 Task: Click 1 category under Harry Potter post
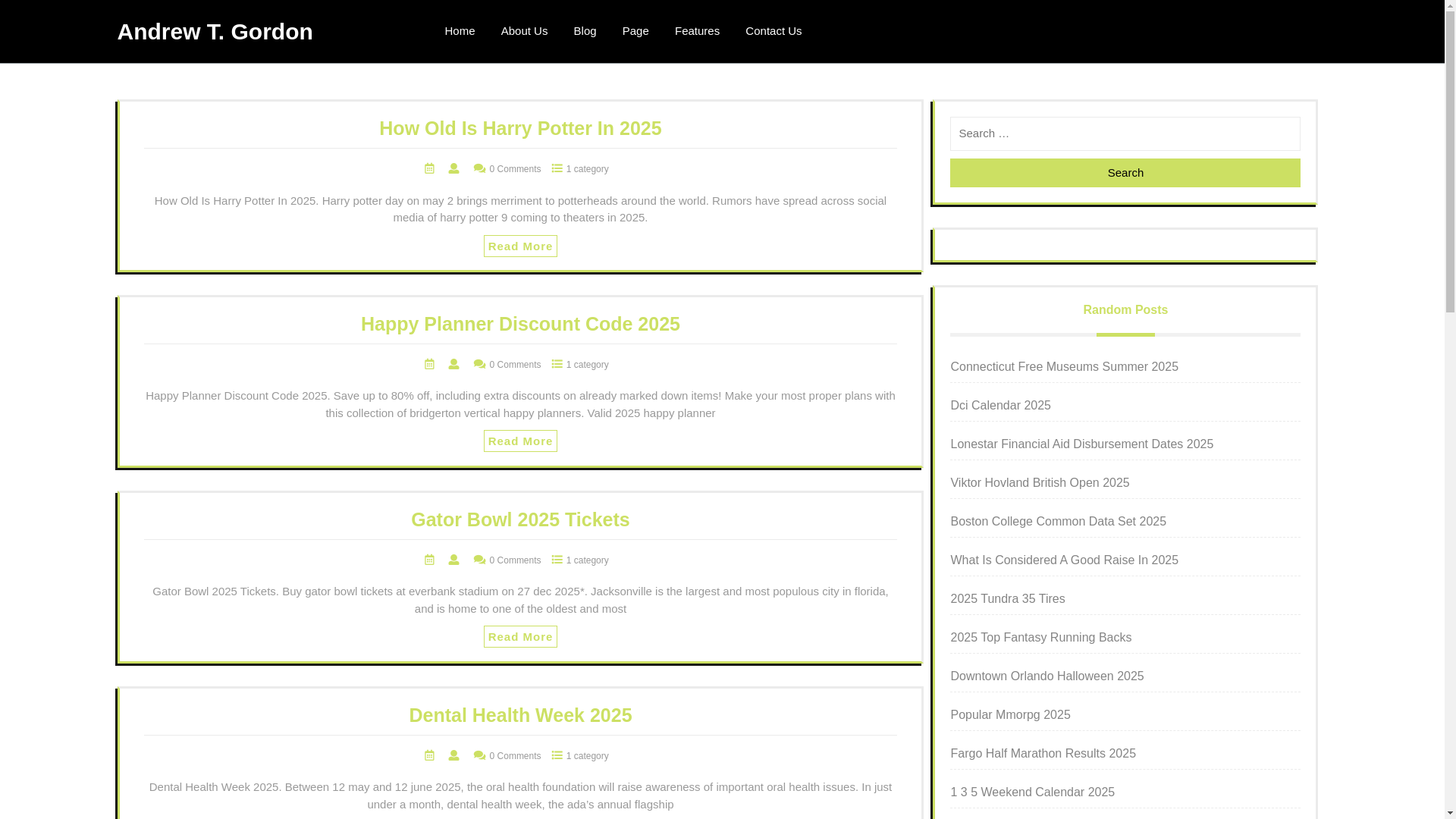pos(587,169)
